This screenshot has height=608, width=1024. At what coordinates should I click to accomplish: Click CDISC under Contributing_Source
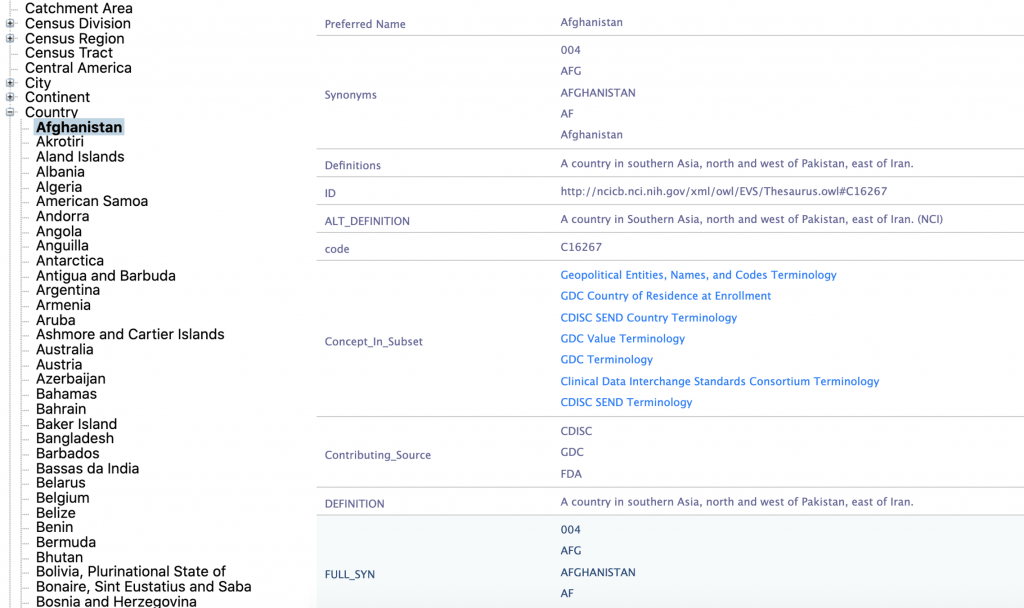(576, 431)
